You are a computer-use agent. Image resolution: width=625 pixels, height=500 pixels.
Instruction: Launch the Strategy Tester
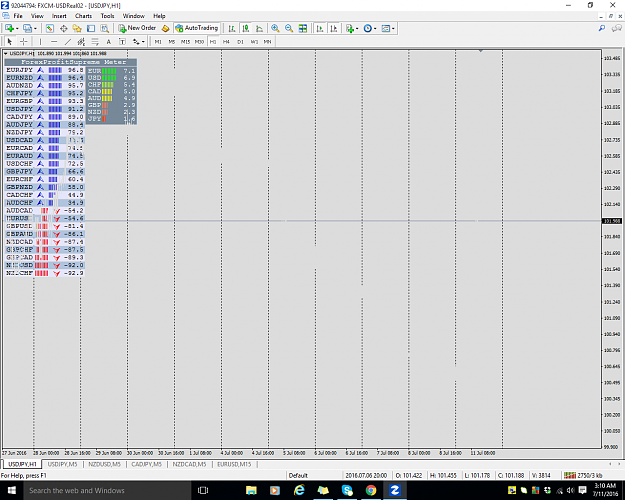104,28
